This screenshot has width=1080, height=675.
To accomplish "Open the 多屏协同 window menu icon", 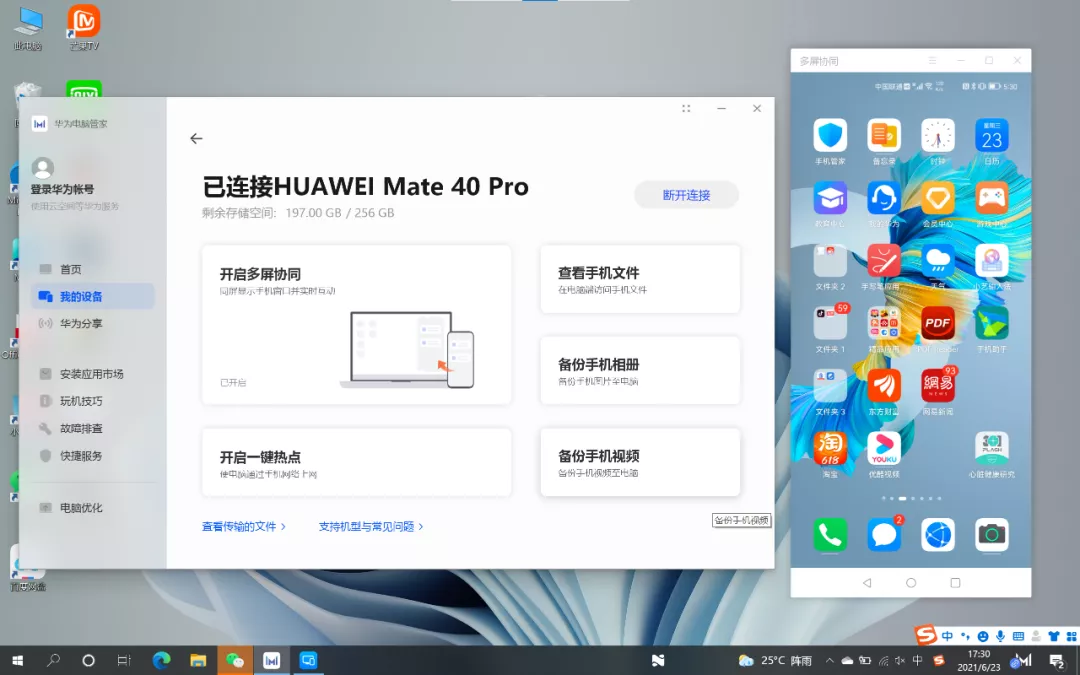I will coord(932,61).
